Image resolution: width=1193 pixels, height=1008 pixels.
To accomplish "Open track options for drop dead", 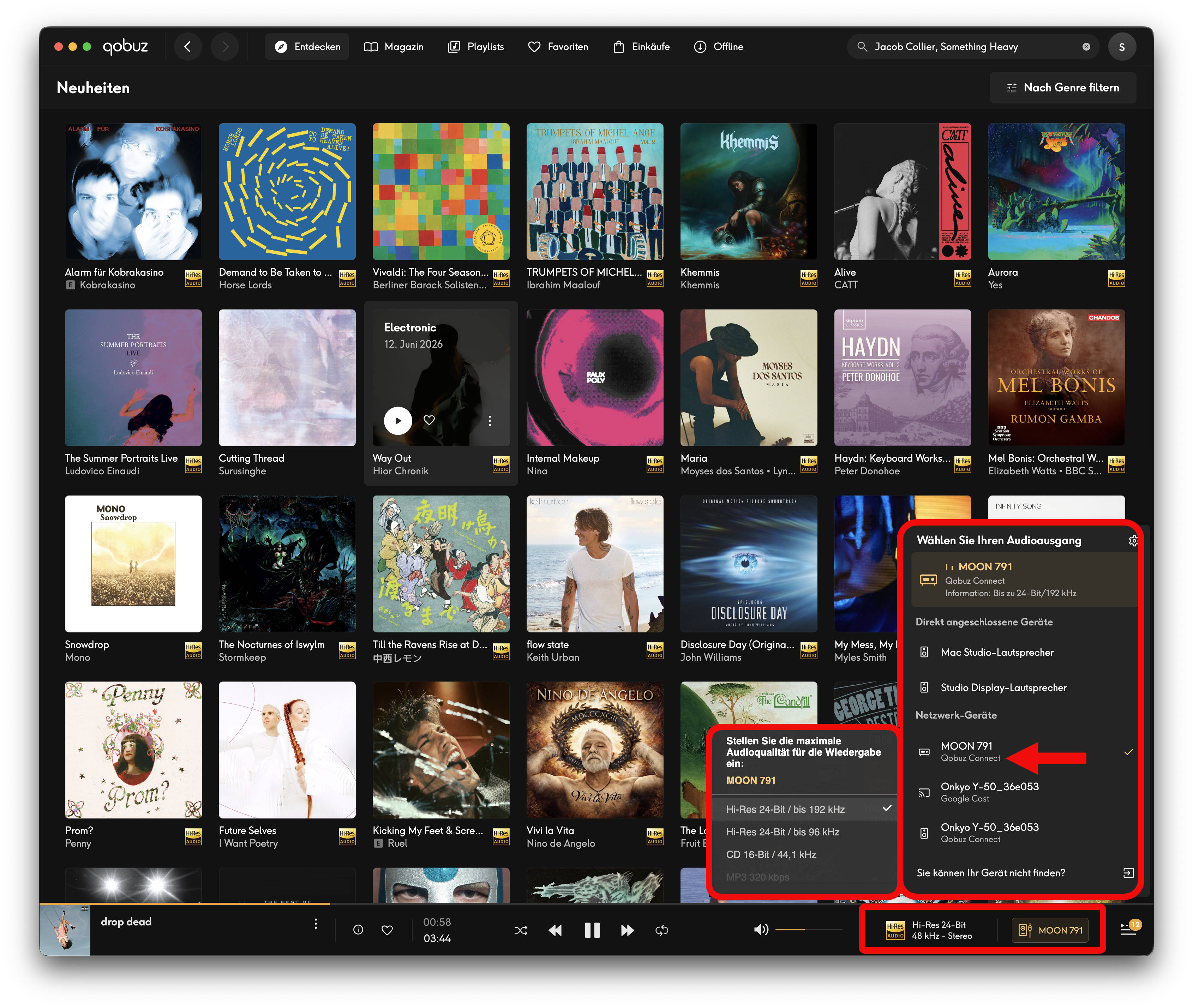I will [x=316, y=924].
